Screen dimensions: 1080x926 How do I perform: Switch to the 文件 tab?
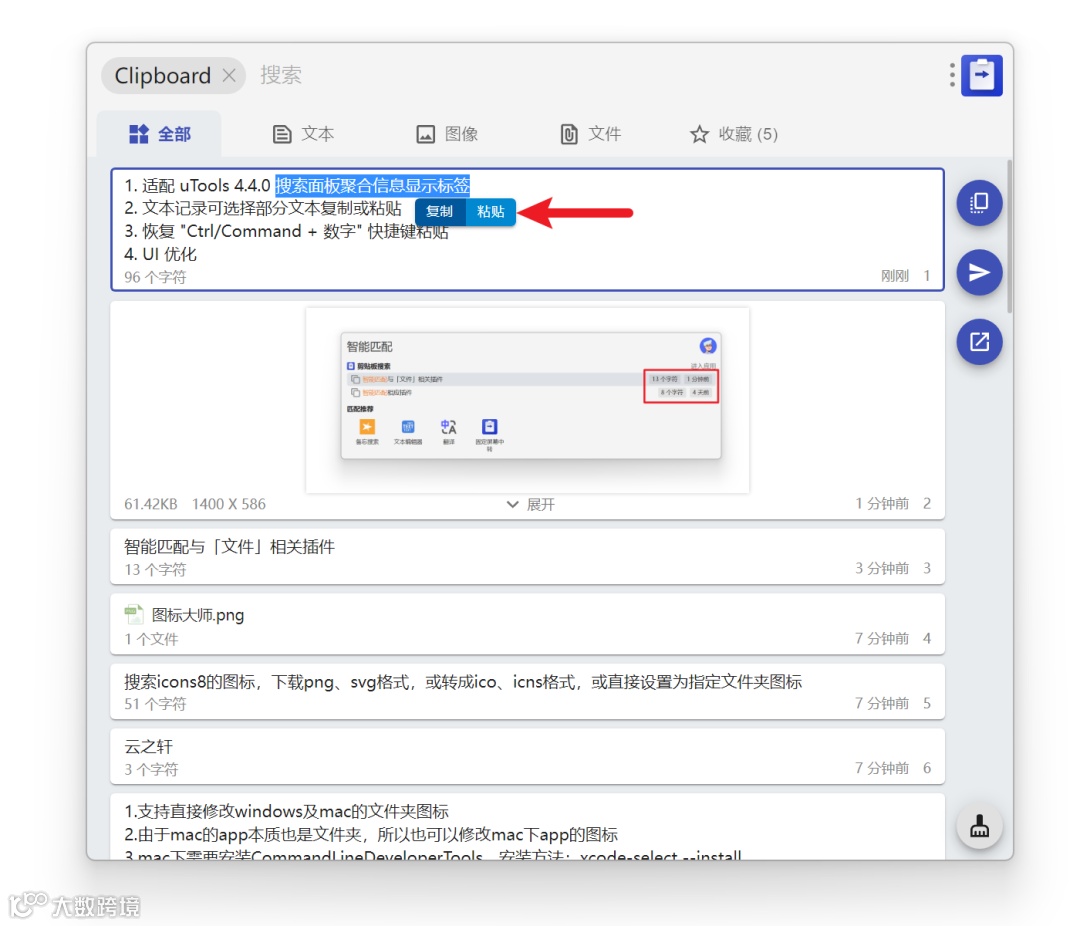590,134
